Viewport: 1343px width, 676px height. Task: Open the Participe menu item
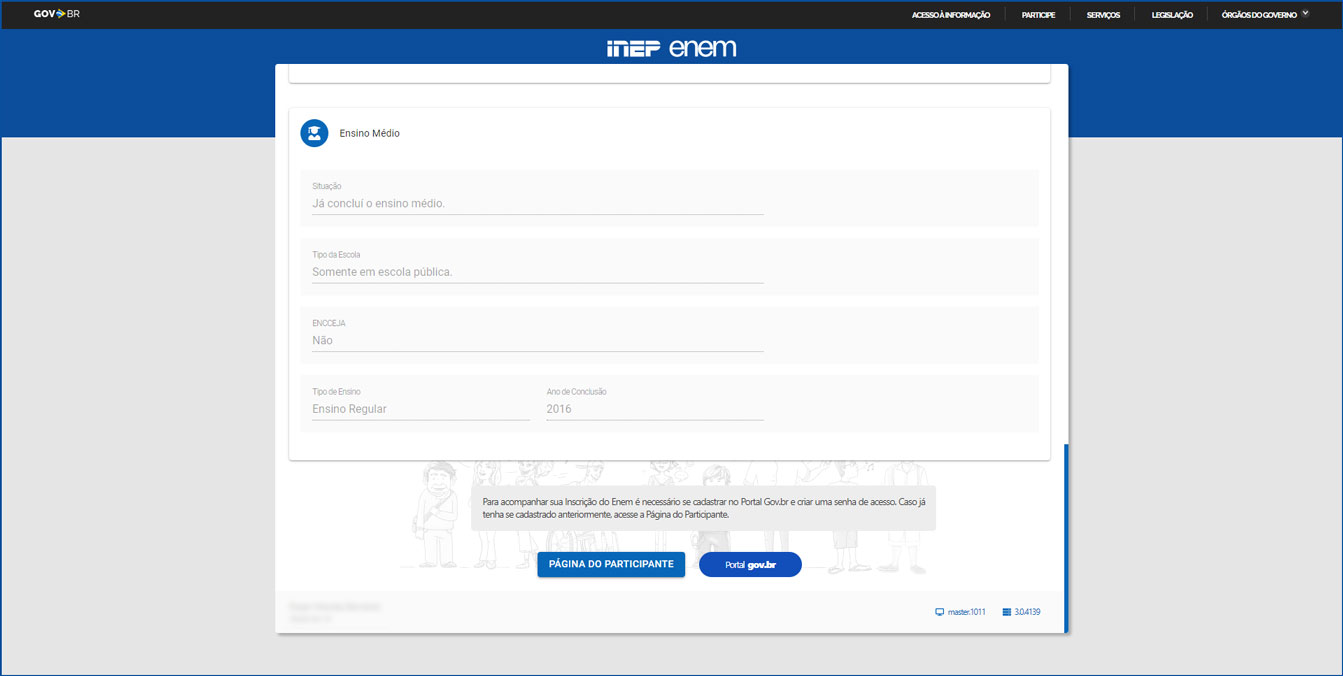[x=1038, y=15]
